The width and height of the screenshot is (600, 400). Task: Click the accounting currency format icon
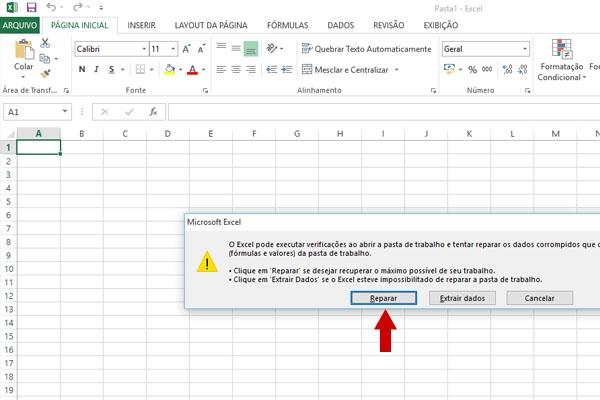click(x=449, y=69)
